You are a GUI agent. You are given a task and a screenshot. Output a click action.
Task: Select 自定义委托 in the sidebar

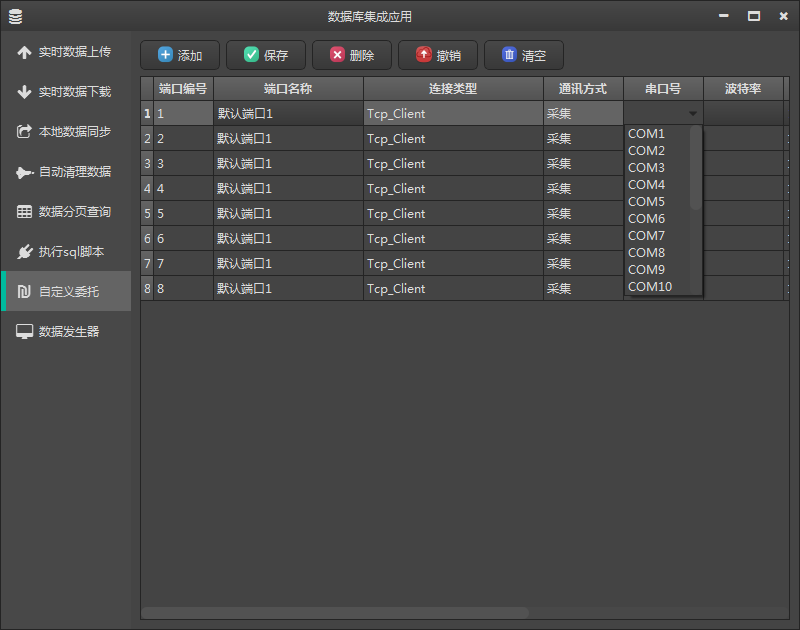click(x=66, y=291)
